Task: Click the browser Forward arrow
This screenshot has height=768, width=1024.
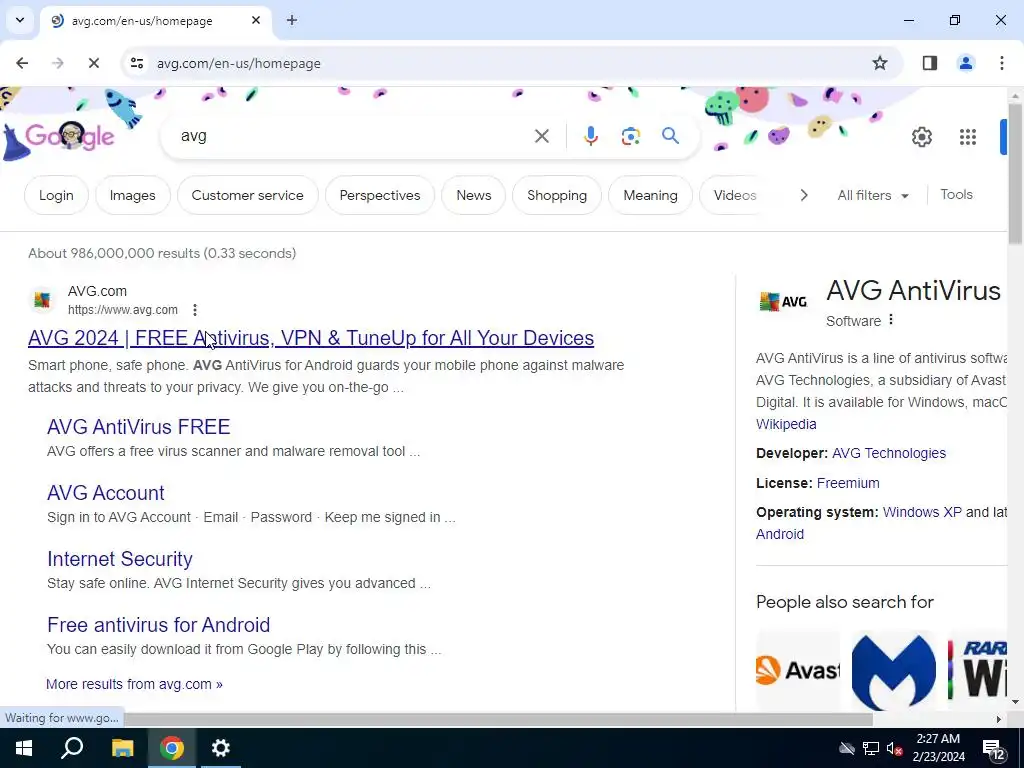Action: 58,63
